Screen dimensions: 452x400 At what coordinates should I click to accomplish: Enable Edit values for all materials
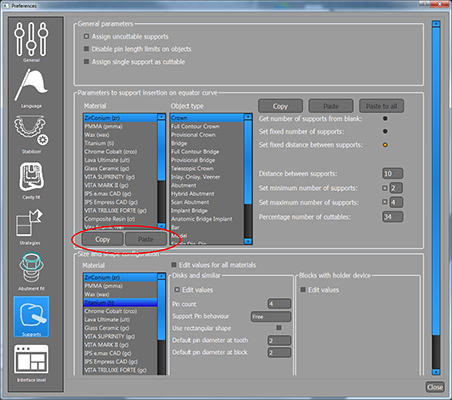[174, 265]
